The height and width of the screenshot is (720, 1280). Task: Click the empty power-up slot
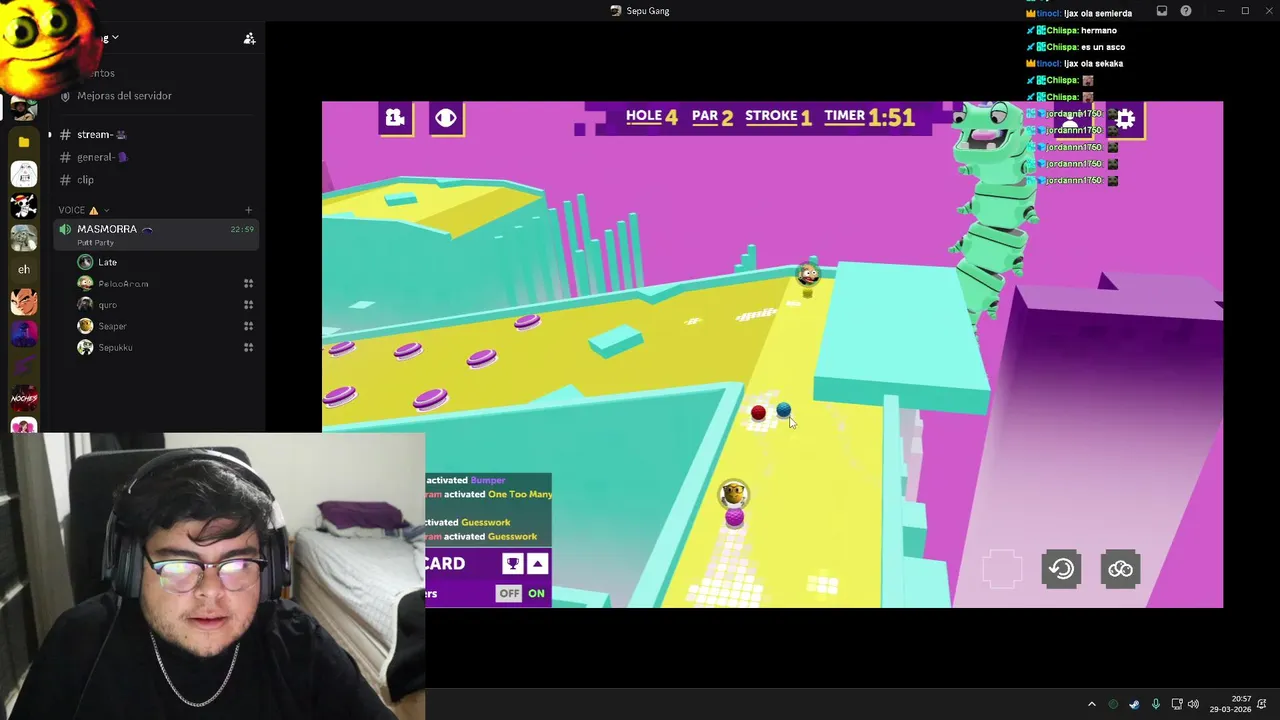(1002, 569)
